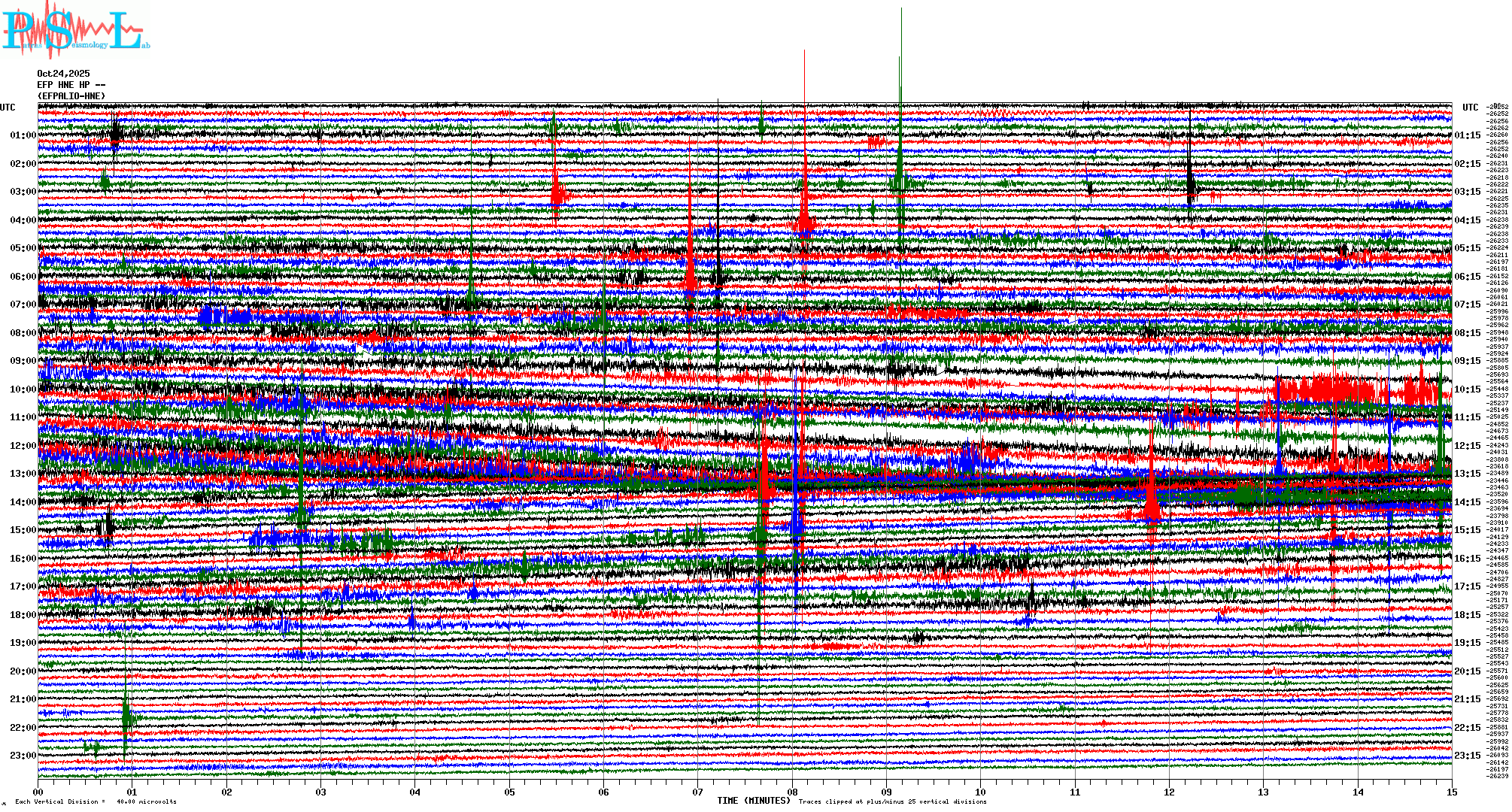Click the Traces clipped footnote text
Viewport: 1512px width, 812px height.
[892, 801]
